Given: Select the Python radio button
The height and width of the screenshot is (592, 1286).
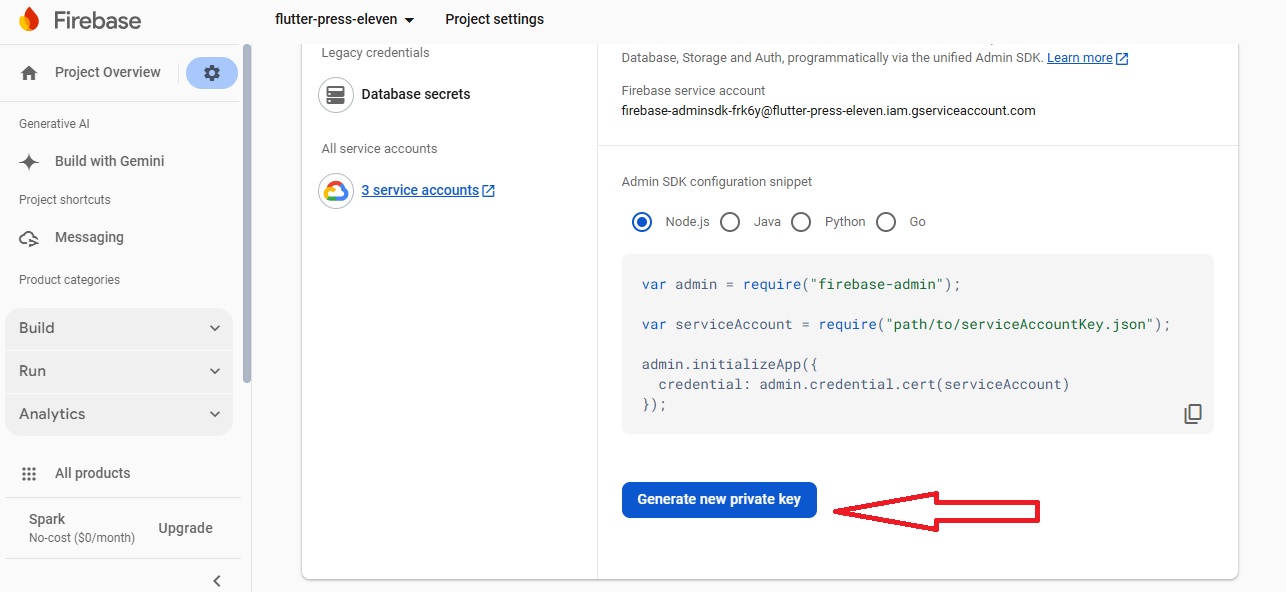Looking at the screenshot, I should coord(801,222).
